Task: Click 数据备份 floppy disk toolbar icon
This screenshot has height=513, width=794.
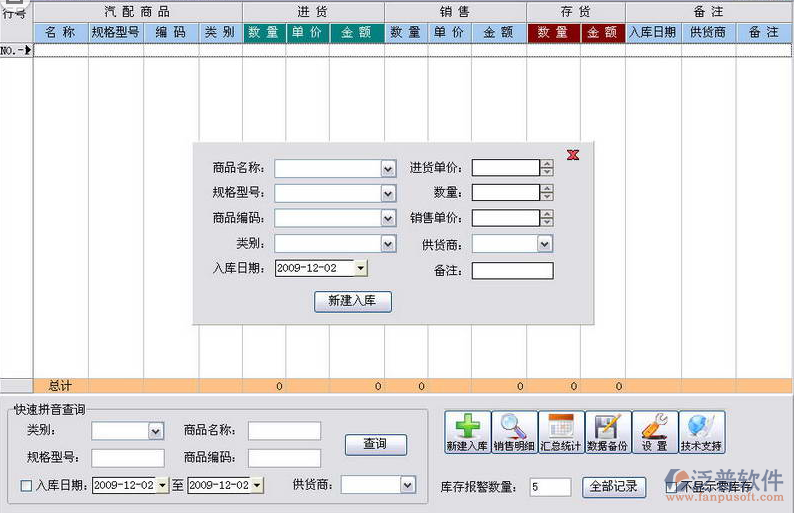Action: coord(608,432)
